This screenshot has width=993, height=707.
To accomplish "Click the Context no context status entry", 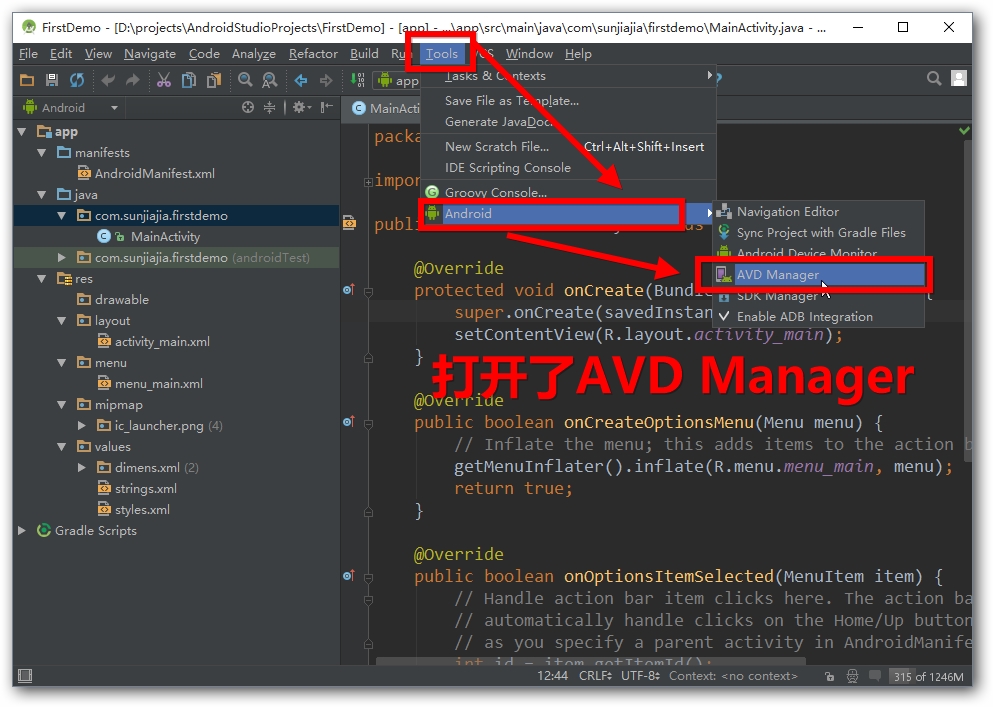I will tap(733, 676).
